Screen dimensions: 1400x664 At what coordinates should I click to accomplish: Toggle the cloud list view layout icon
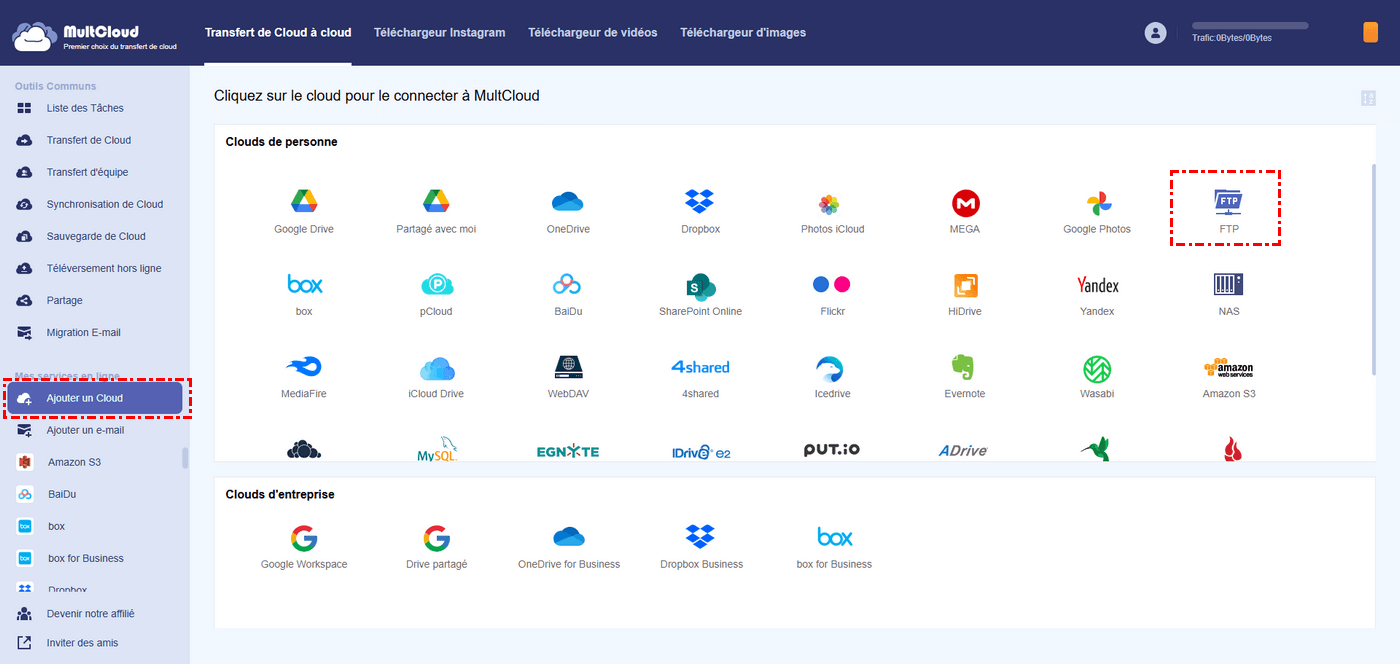(x=1368, y=98)
